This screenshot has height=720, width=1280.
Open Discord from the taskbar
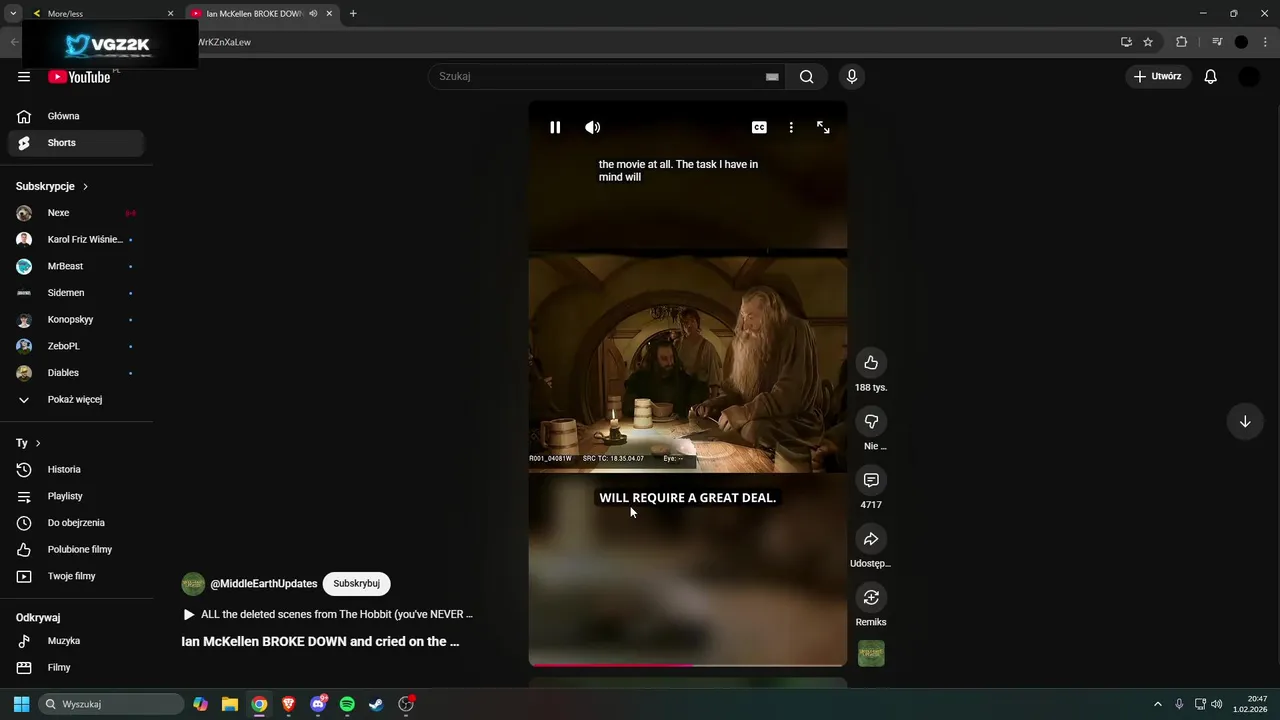318,704
